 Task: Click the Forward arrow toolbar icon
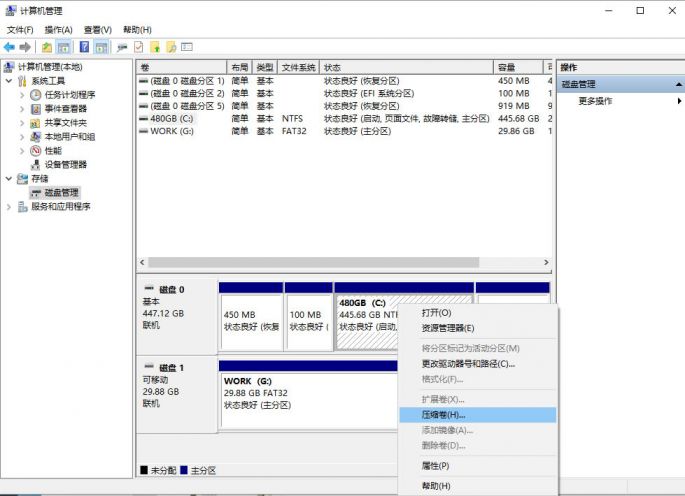(x=25, y=47)
